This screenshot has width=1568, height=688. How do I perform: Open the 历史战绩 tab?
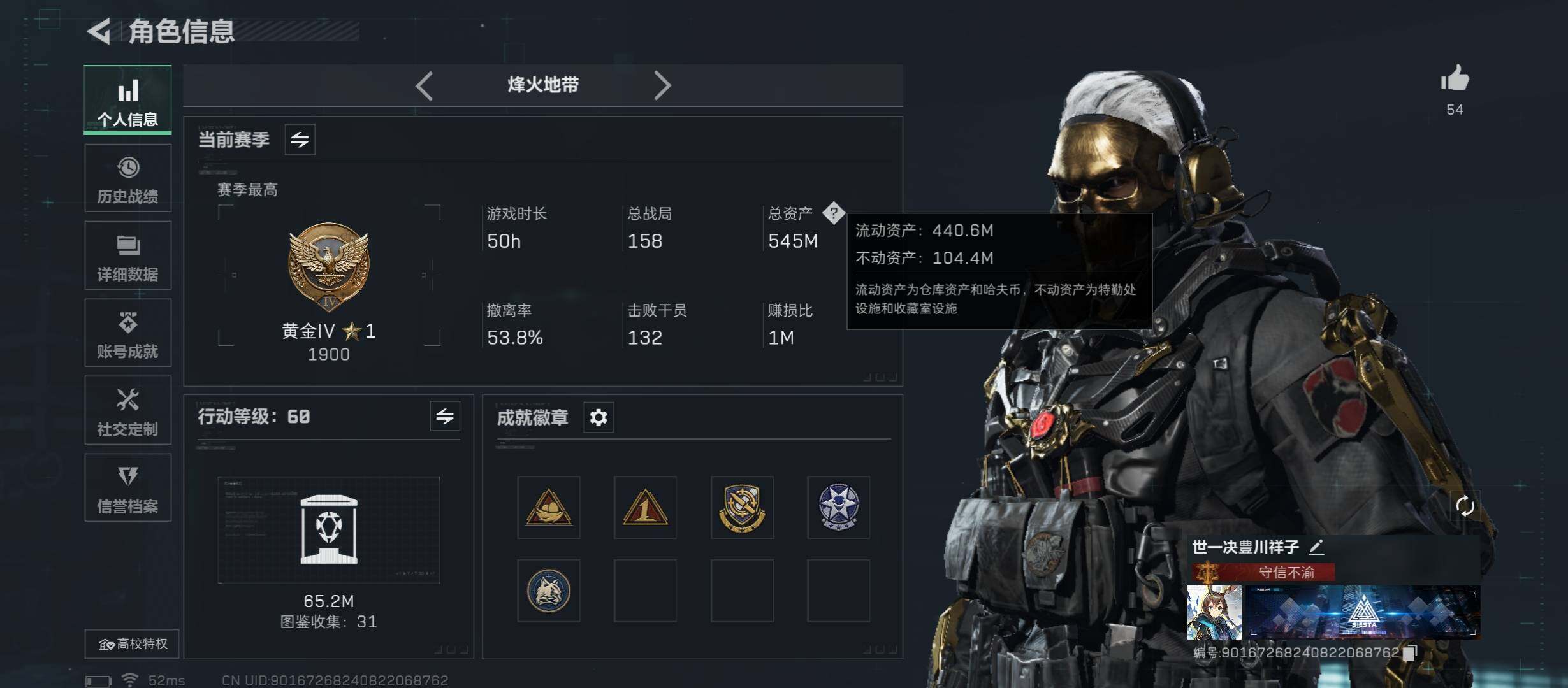pyautogui.click(x=127, y=178)
